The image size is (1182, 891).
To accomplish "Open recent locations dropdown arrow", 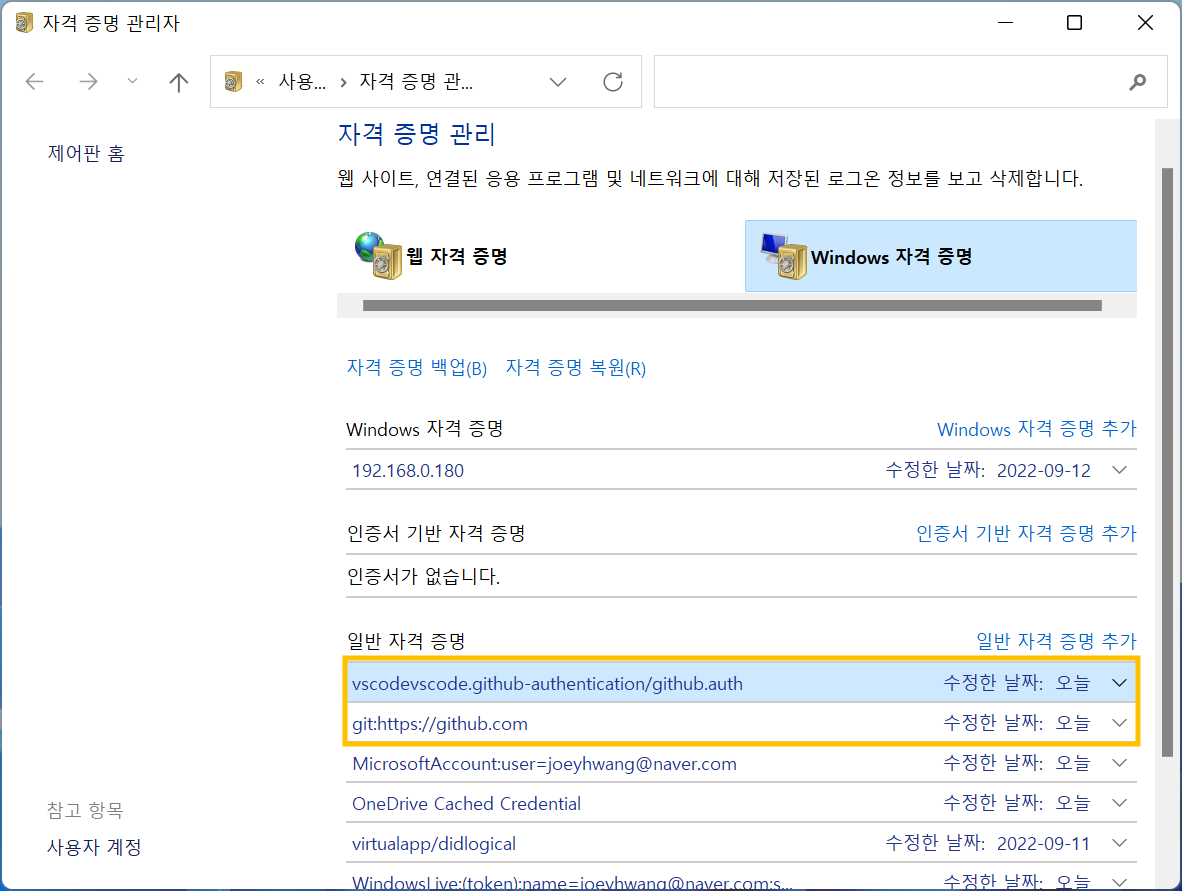I will (x=132, y=81).
